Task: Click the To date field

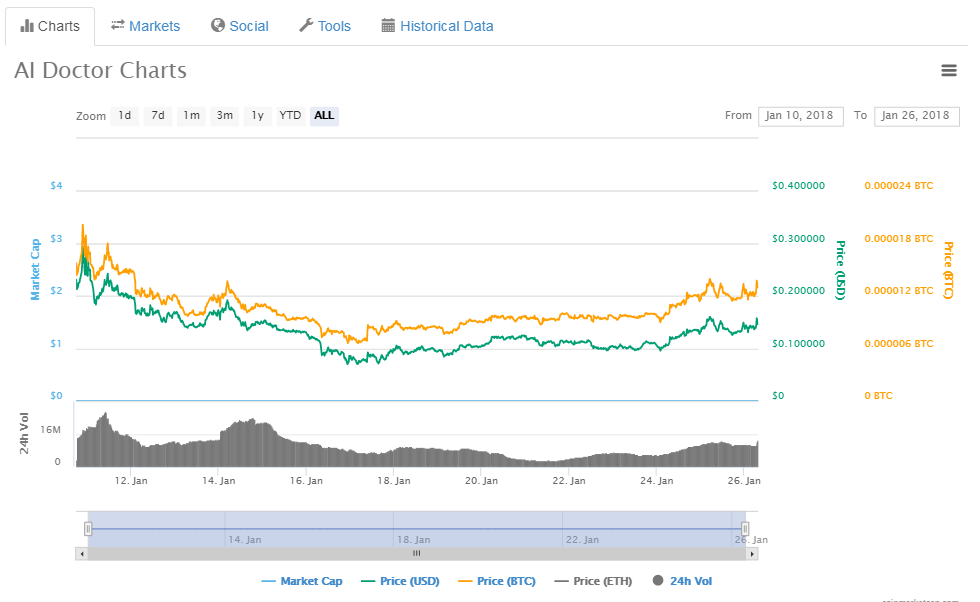Action: click(917, 116)
